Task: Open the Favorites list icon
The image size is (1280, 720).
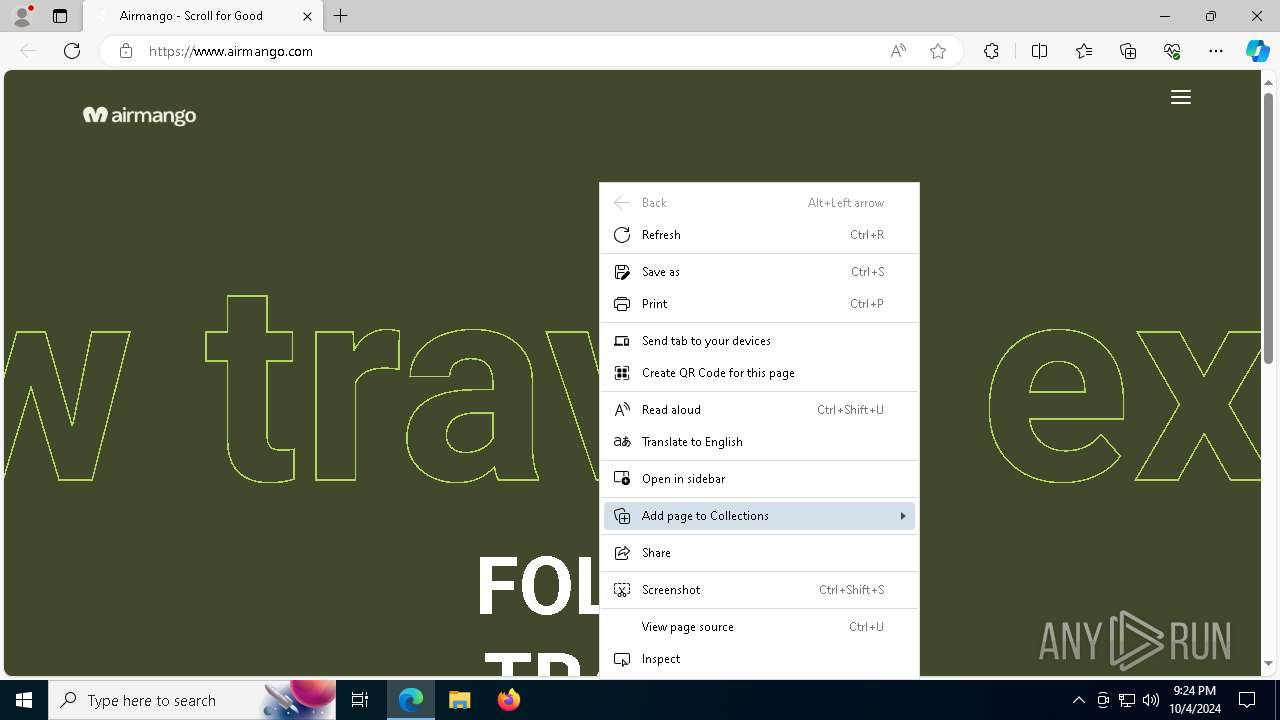Action: pos(1084,51)
